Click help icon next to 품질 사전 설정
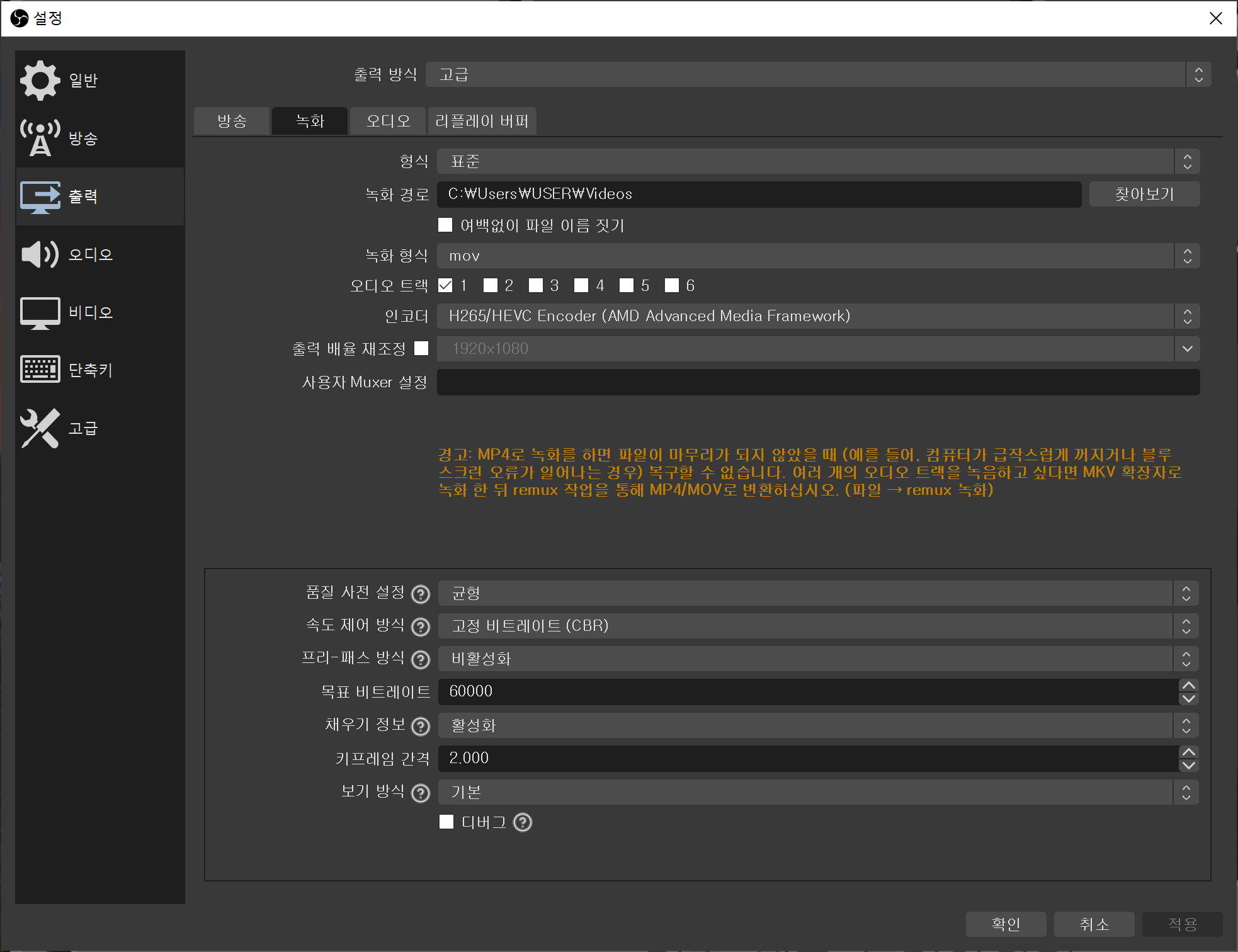Screen dimensions: 1238x952 click(x=420, y=594)
